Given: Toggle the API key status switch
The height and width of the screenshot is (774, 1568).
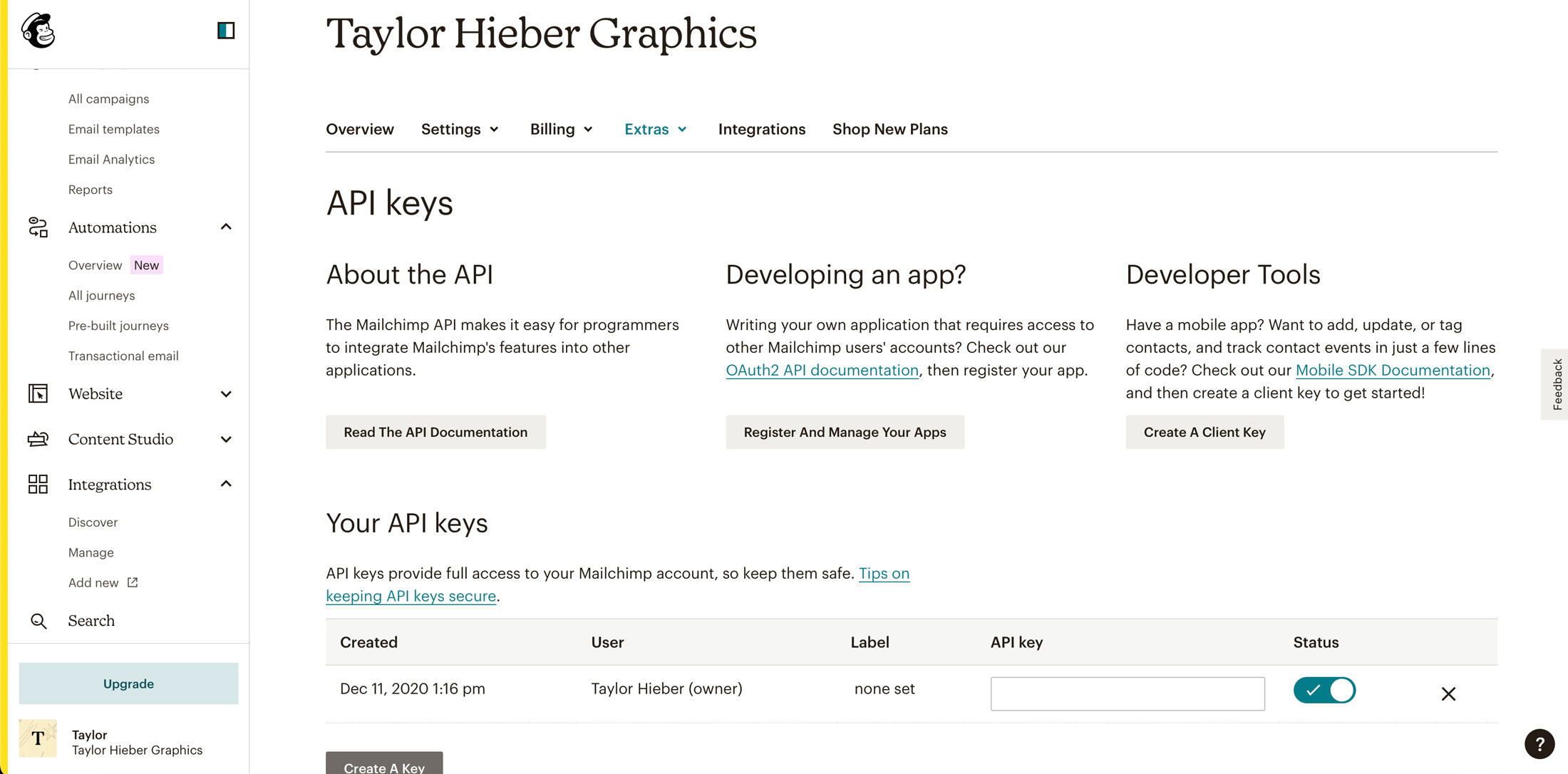Looking at the screenshot, I should point(1324,690).
